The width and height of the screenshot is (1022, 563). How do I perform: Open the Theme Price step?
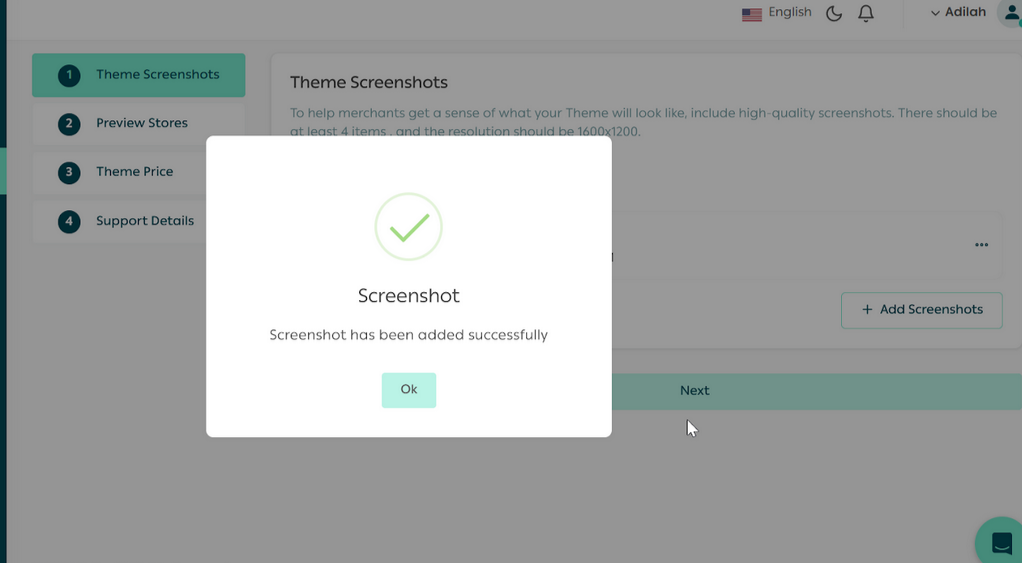[x=135, y=172]
